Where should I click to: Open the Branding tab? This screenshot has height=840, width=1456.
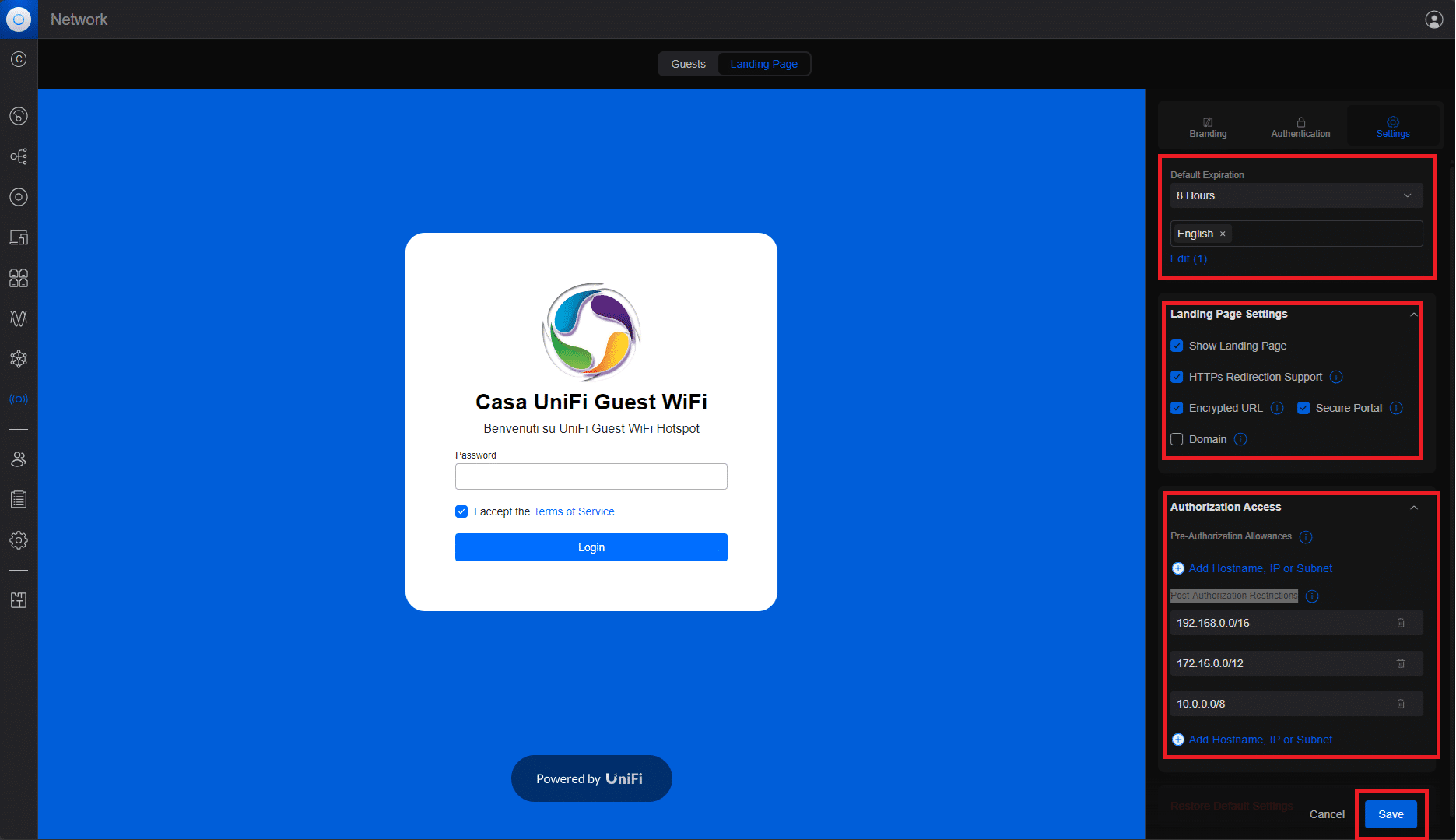1208,128
